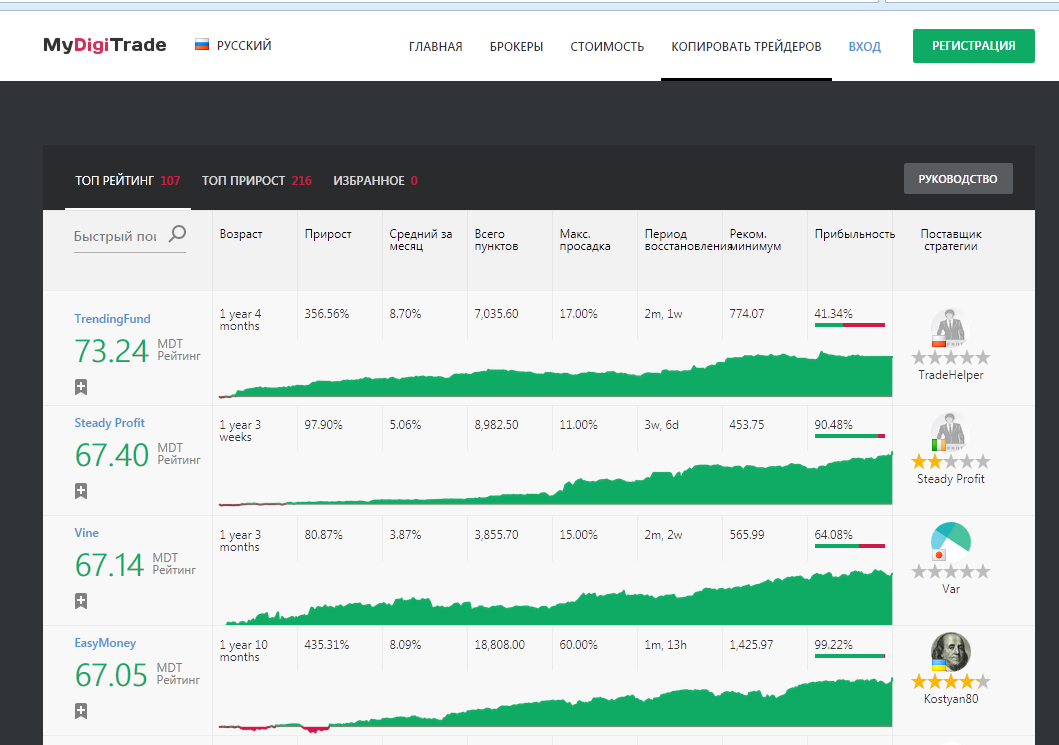Click the MyDigiTrade logo

(105, 45)
